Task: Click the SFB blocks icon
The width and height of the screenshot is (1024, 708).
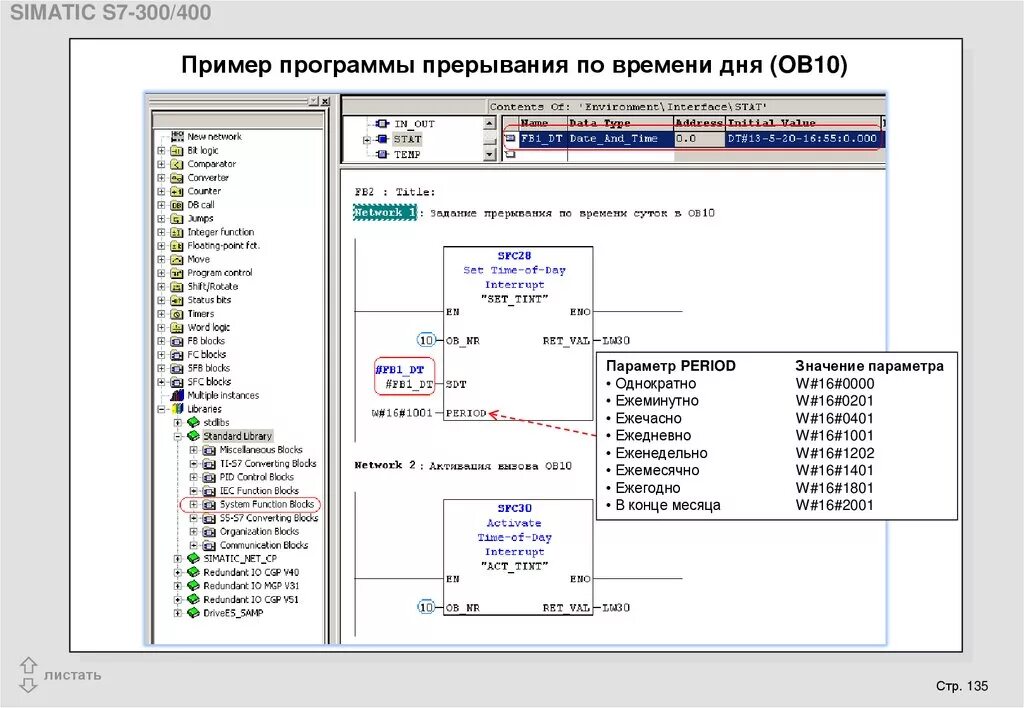Action: (176, 368)
